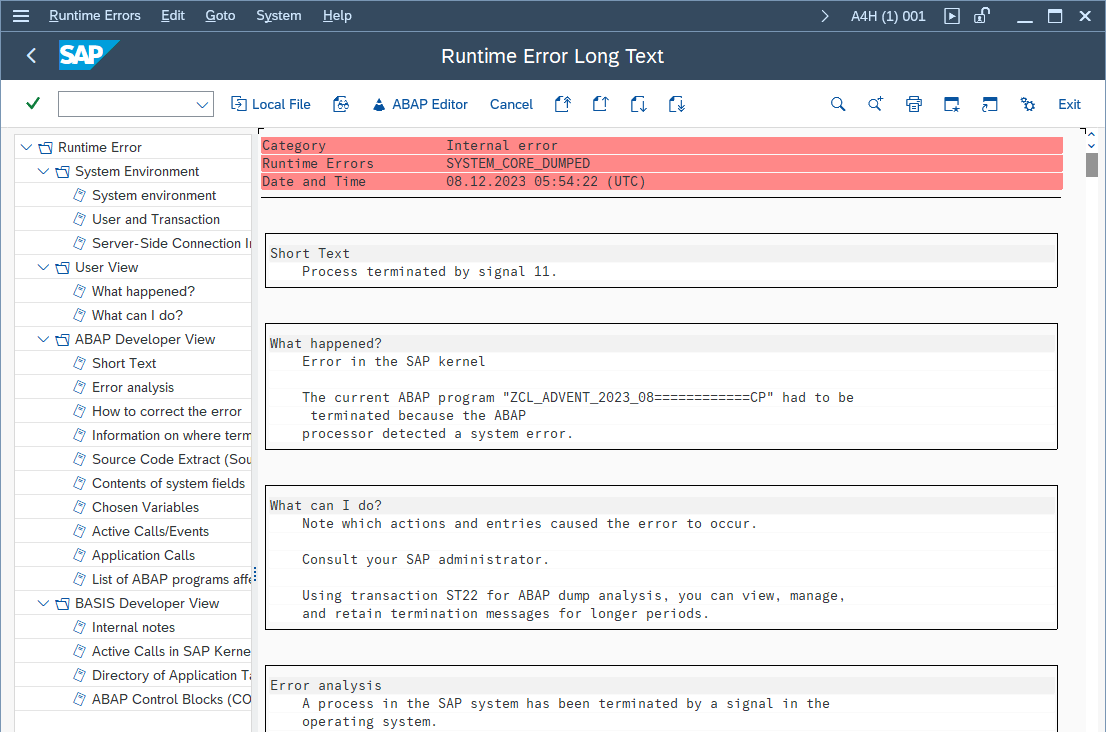This screenshot has height=732, width=1106.
Task: Open the Help menu
Action: [337, 16]
